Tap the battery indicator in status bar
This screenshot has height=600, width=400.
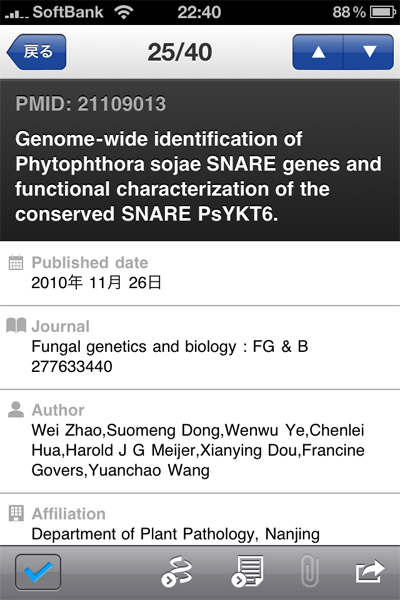point(383,12)
